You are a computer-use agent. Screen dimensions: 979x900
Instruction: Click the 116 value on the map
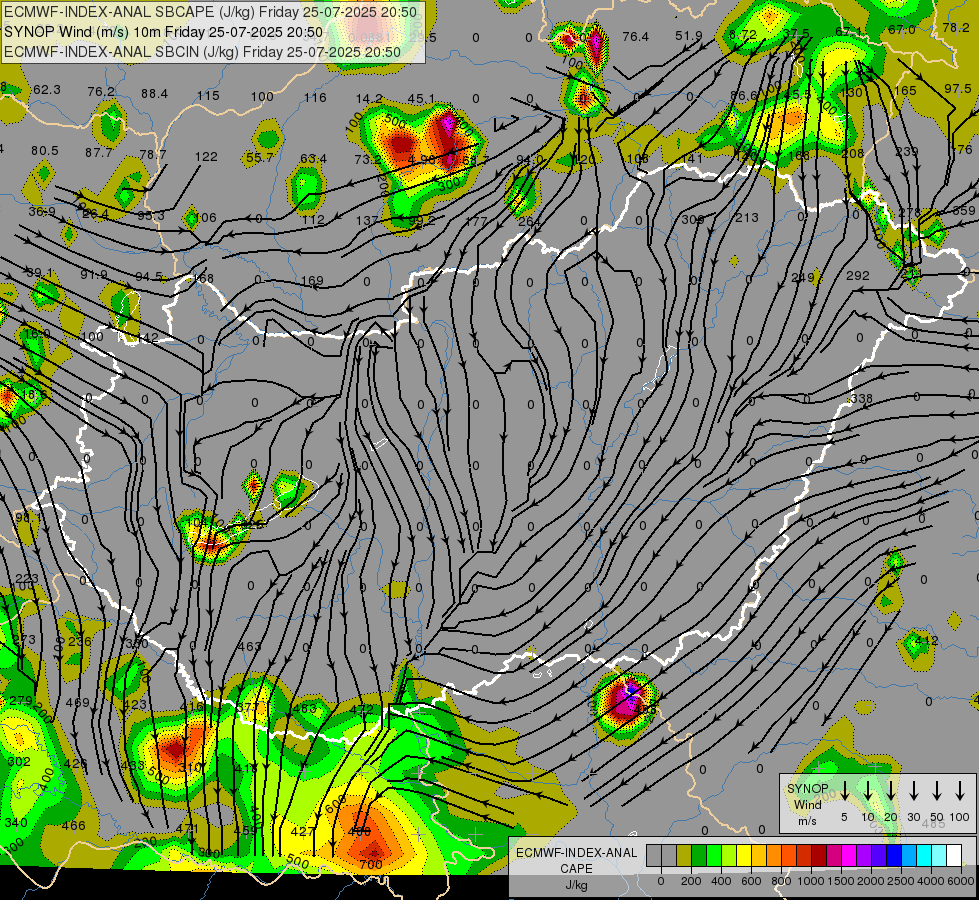click(315, 97)
